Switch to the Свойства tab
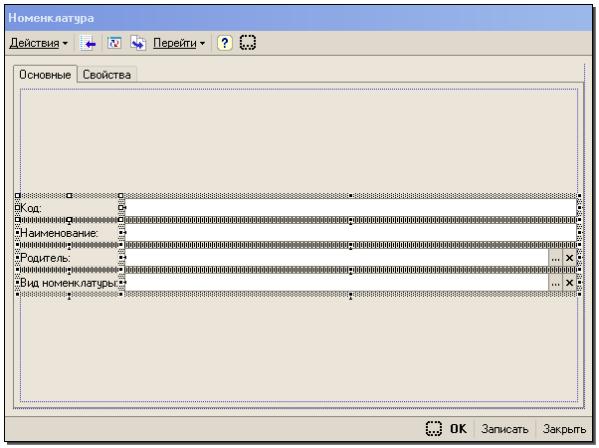This screenshot has width=599, height=448. 107,74
